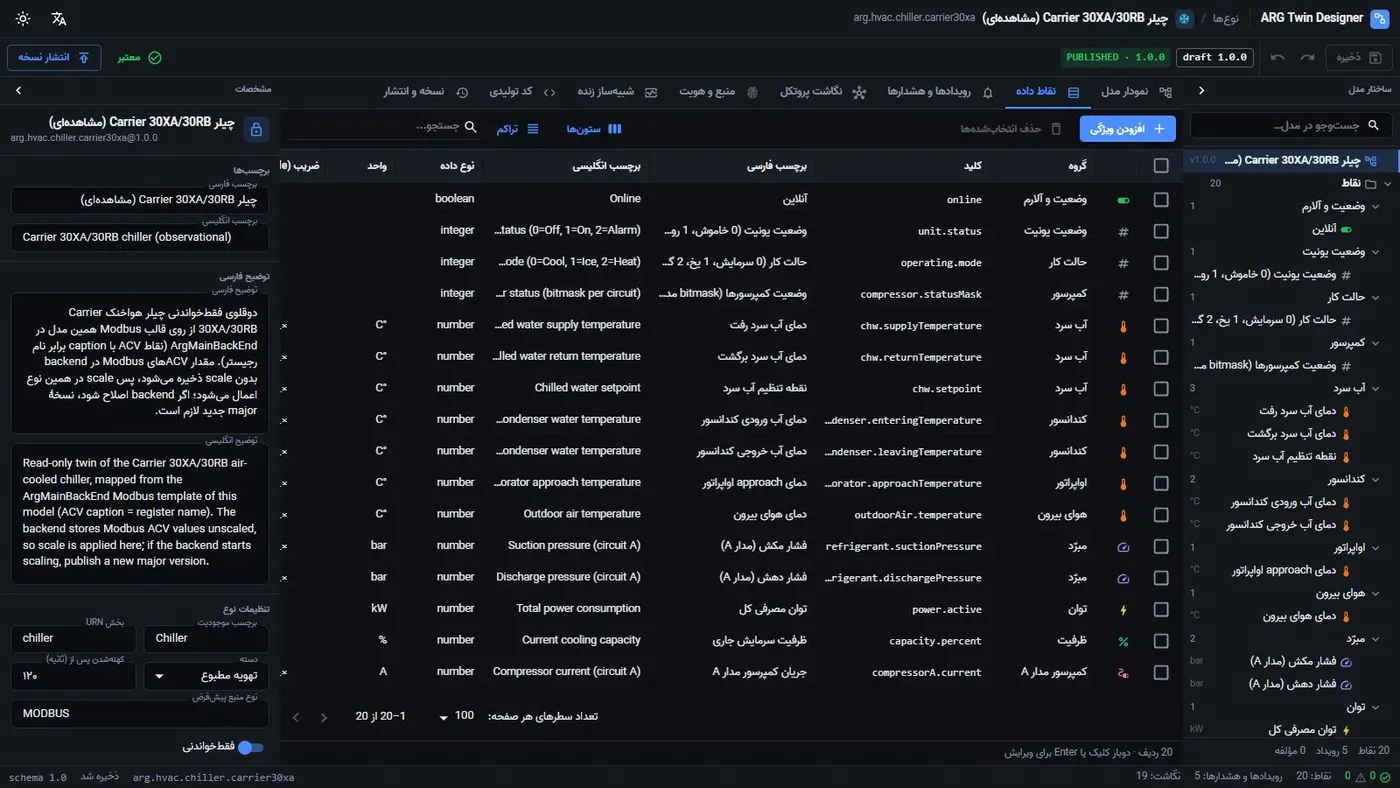The width and height of the screenshot is (1400, 788).
Task: Click the افزودن ویژگی button
Action: (x=1128, y=129)
